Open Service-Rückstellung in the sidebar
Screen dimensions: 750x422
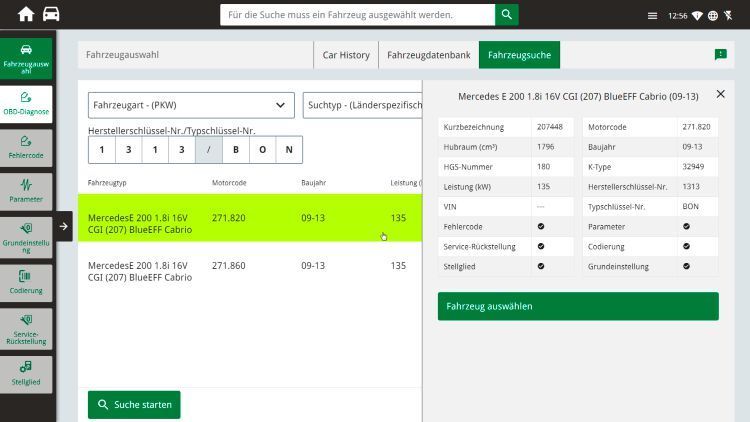tap(26, 329)
